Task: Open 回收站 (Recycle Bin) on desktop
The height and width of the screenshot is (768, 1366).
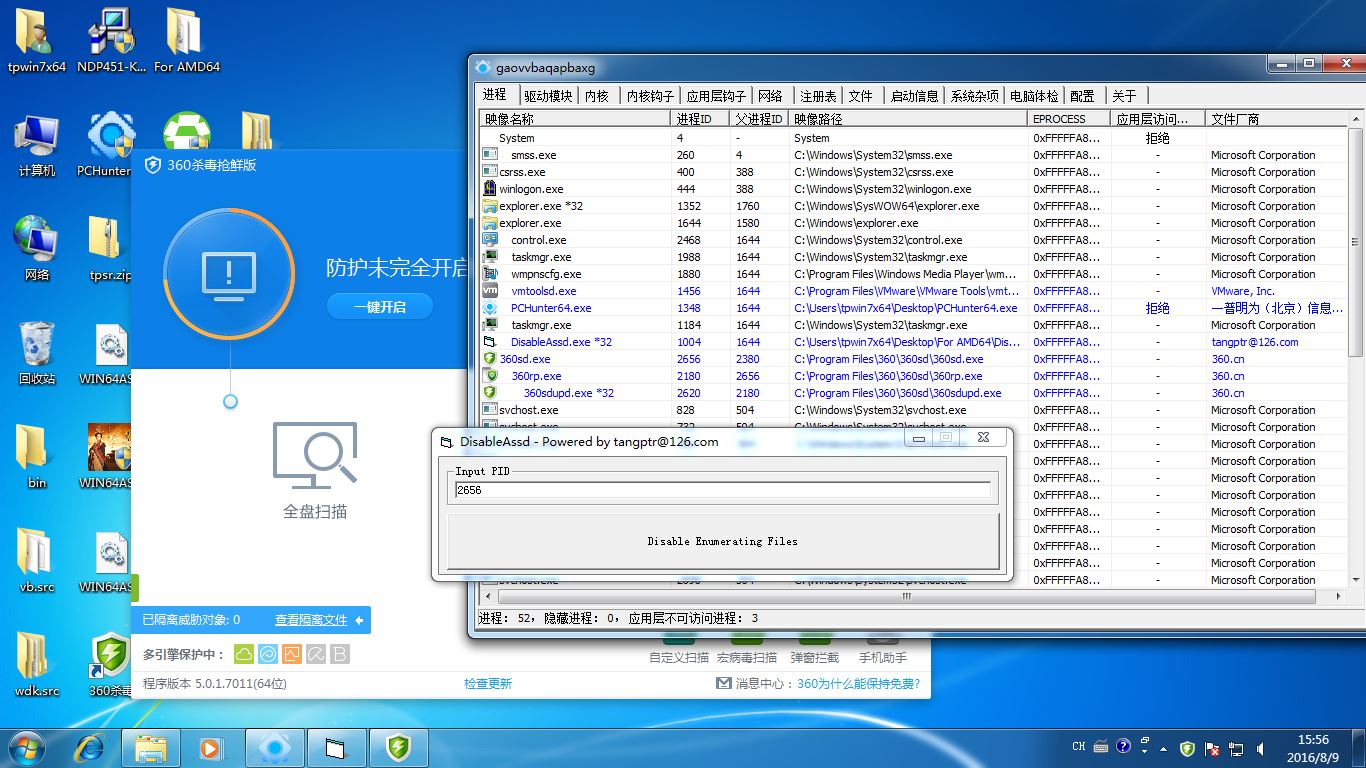Action: click(x=37, y=352)
